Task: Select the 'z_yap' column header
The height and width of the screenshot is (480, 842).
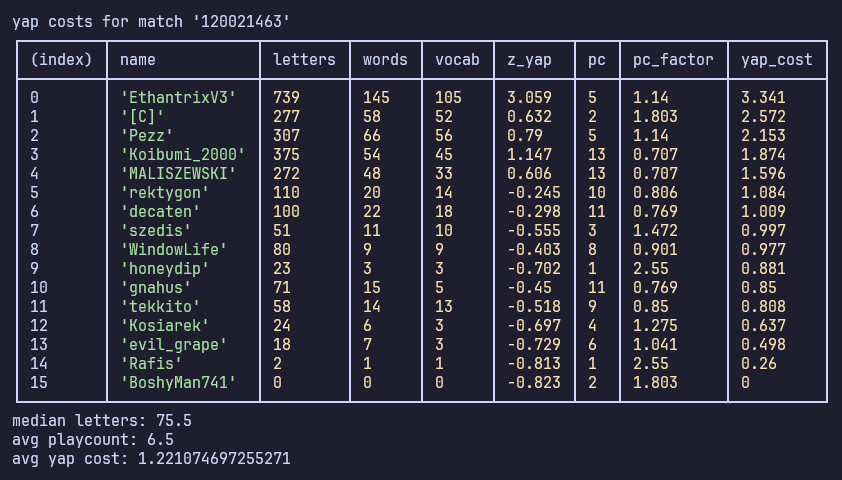Action: [529, 60]
